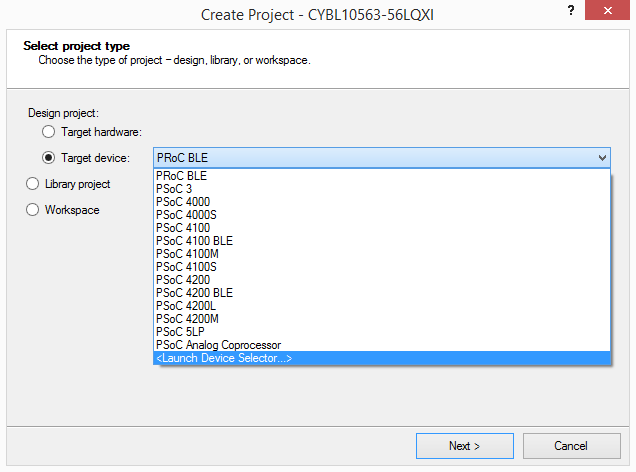Pick PSoC 4200L in the dropdown
Image resolution: width=636 pixels, height=472 pixels.
[x=186, y=306]
